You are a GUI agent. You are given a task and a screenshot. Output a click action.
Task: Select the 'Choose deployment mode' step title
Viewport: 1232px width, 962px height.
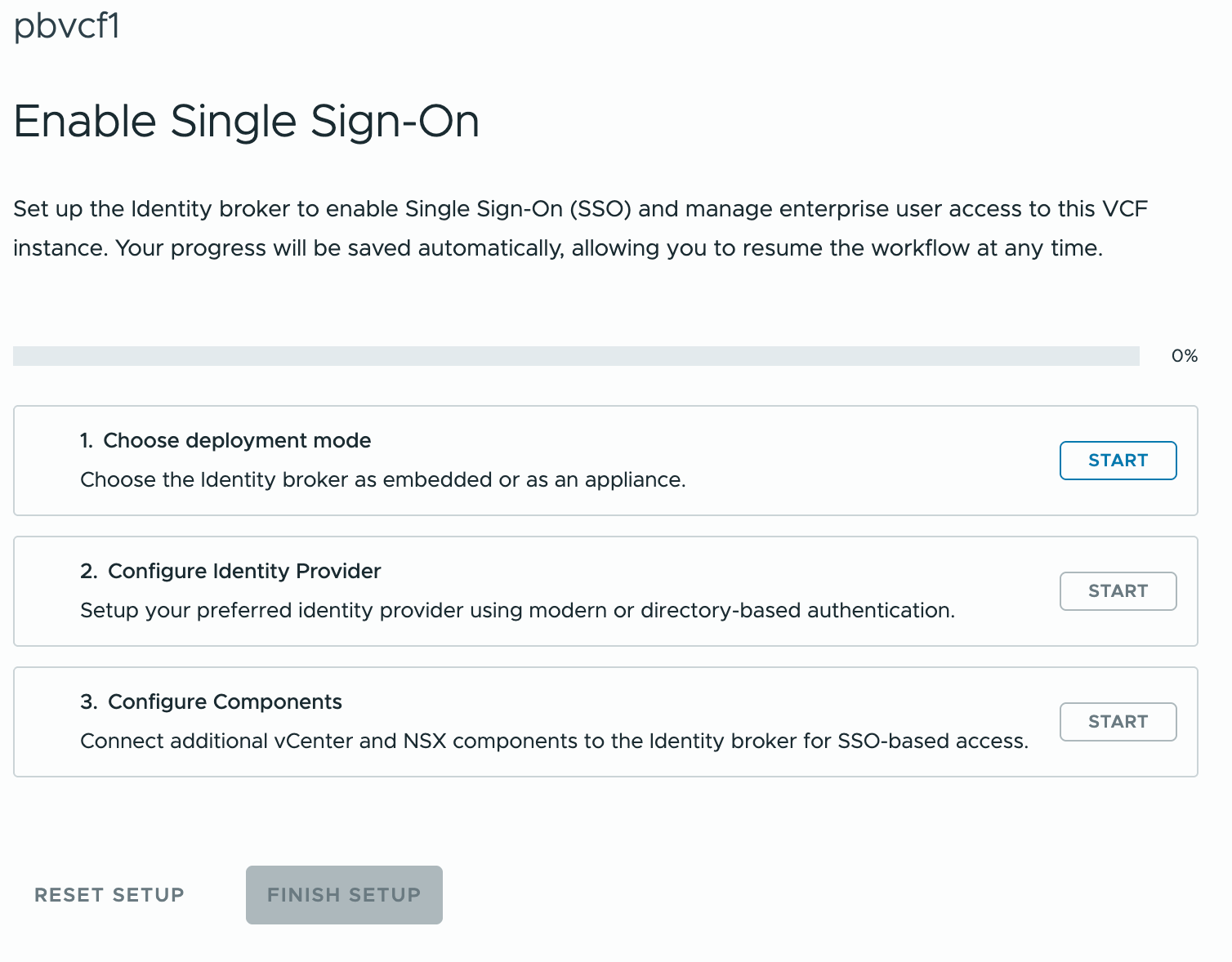point(237,441)
